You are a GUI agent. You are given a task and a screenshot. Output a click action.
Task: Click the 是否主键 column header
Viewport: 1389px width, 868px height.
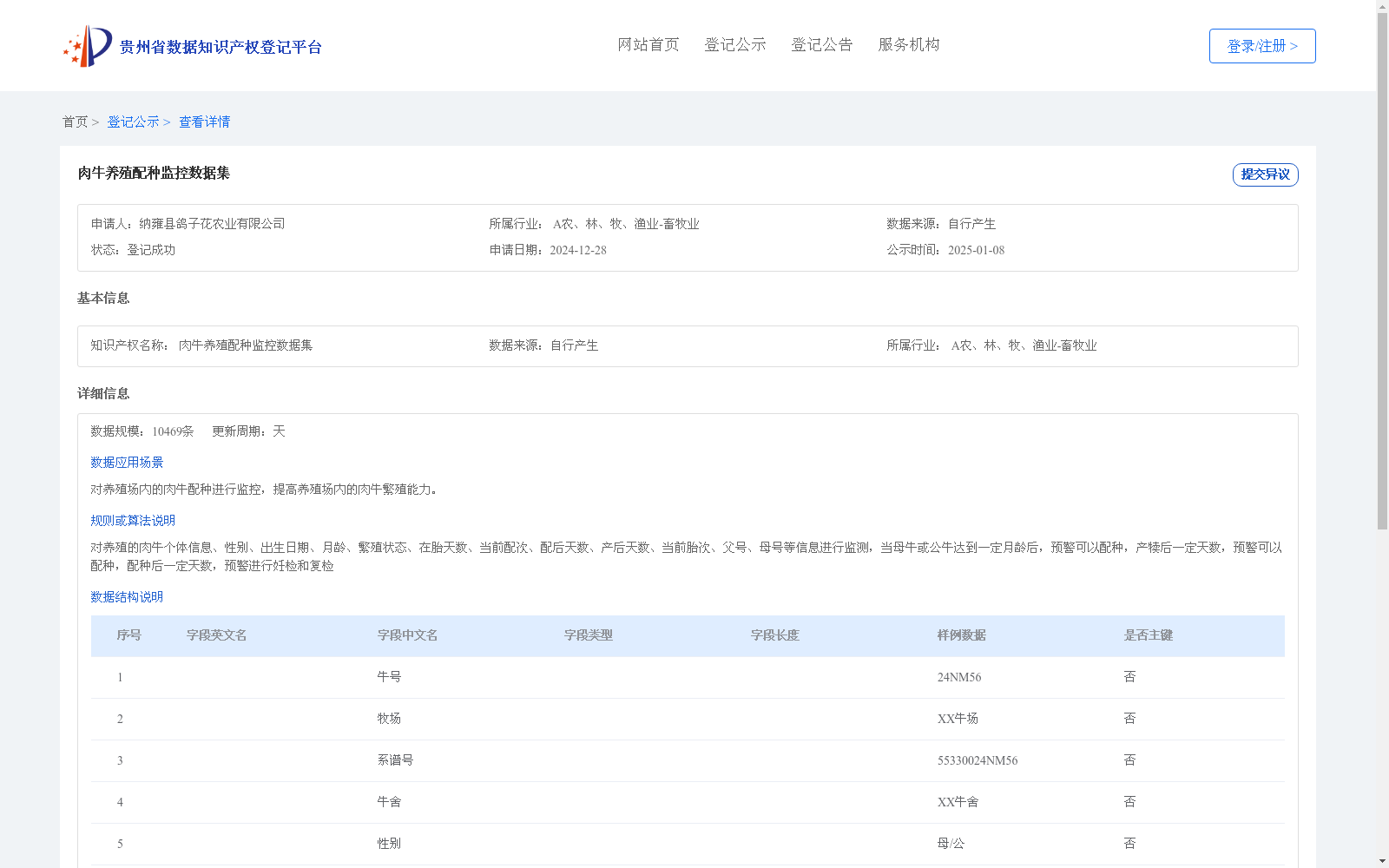pos(1148,635)
